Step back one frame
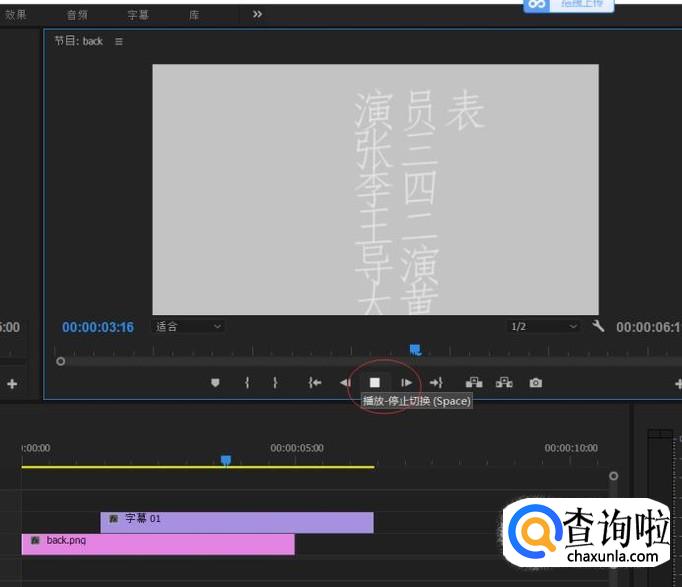 click(345, 382)
